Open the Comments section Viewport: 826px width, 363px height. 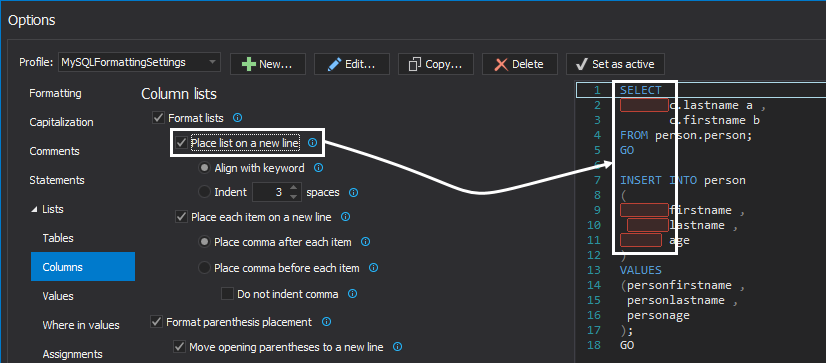[54, 151]
